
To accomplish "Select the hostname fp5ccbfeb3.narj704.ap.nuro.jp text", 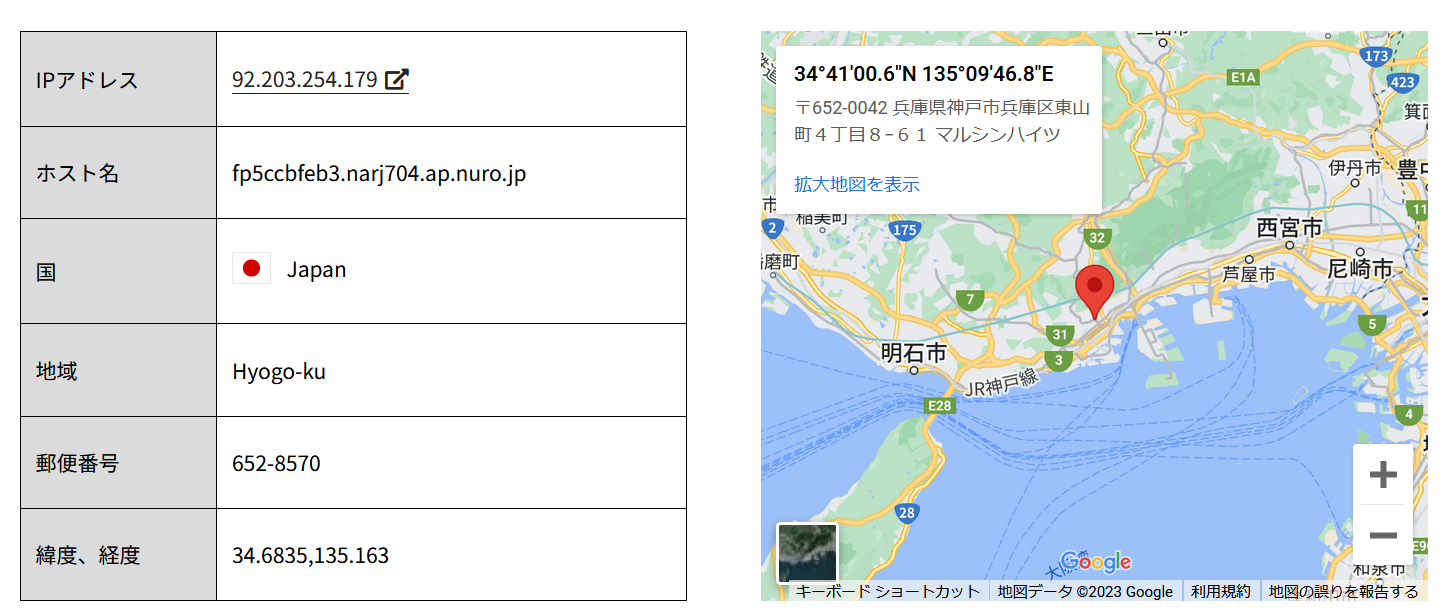I will point(379,174).
